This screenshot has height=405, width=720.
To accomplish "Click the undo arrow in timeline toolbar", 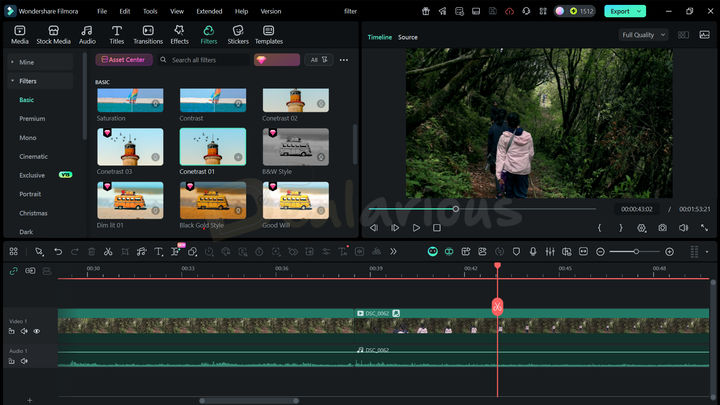I will [58, 252].
